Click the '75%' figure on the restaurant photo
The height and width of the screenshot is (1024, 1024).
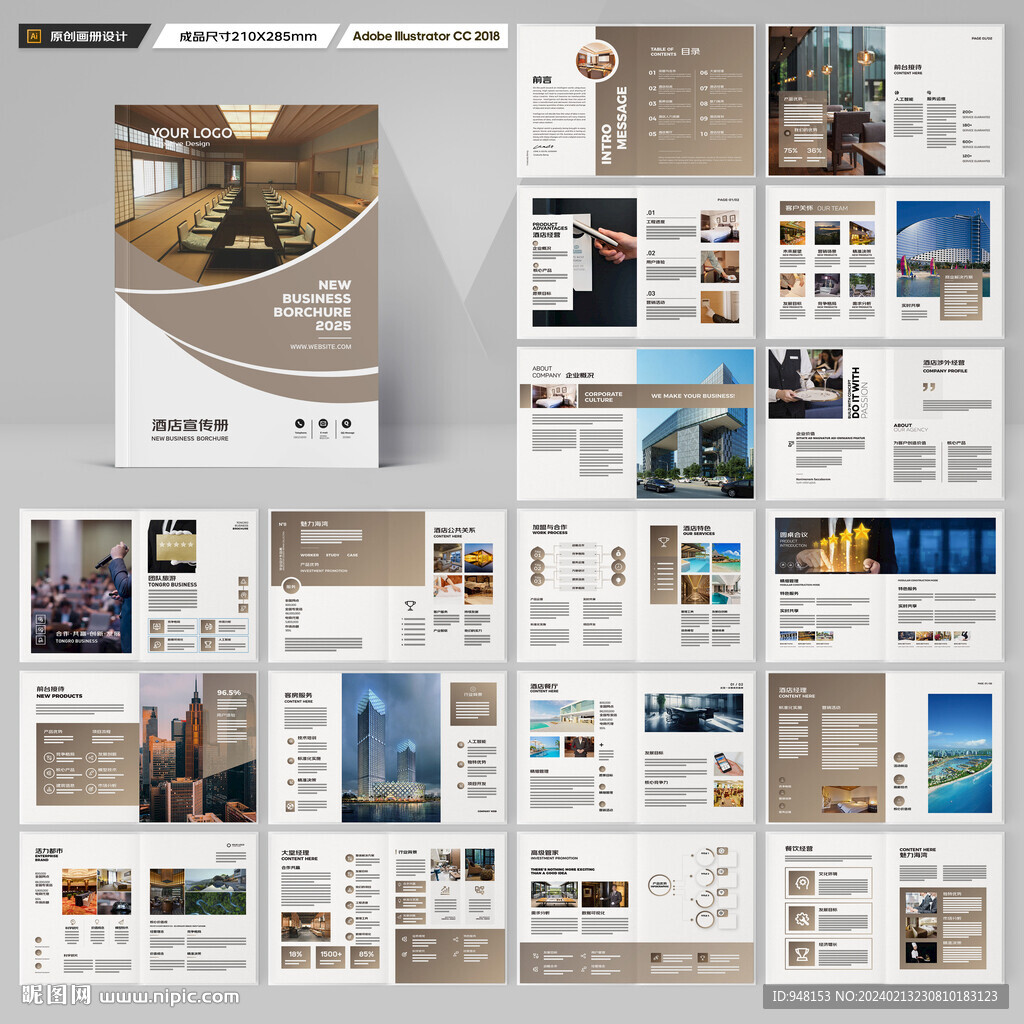tap(790, 150)
